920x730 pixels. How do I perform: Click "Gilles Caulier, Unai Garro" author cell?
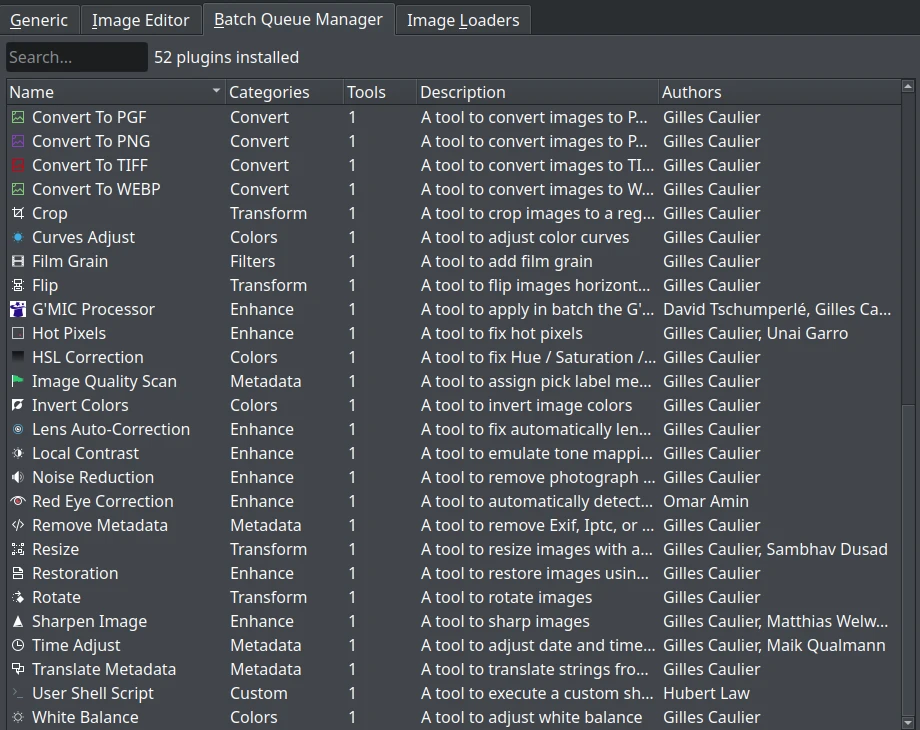coord(756,333)
